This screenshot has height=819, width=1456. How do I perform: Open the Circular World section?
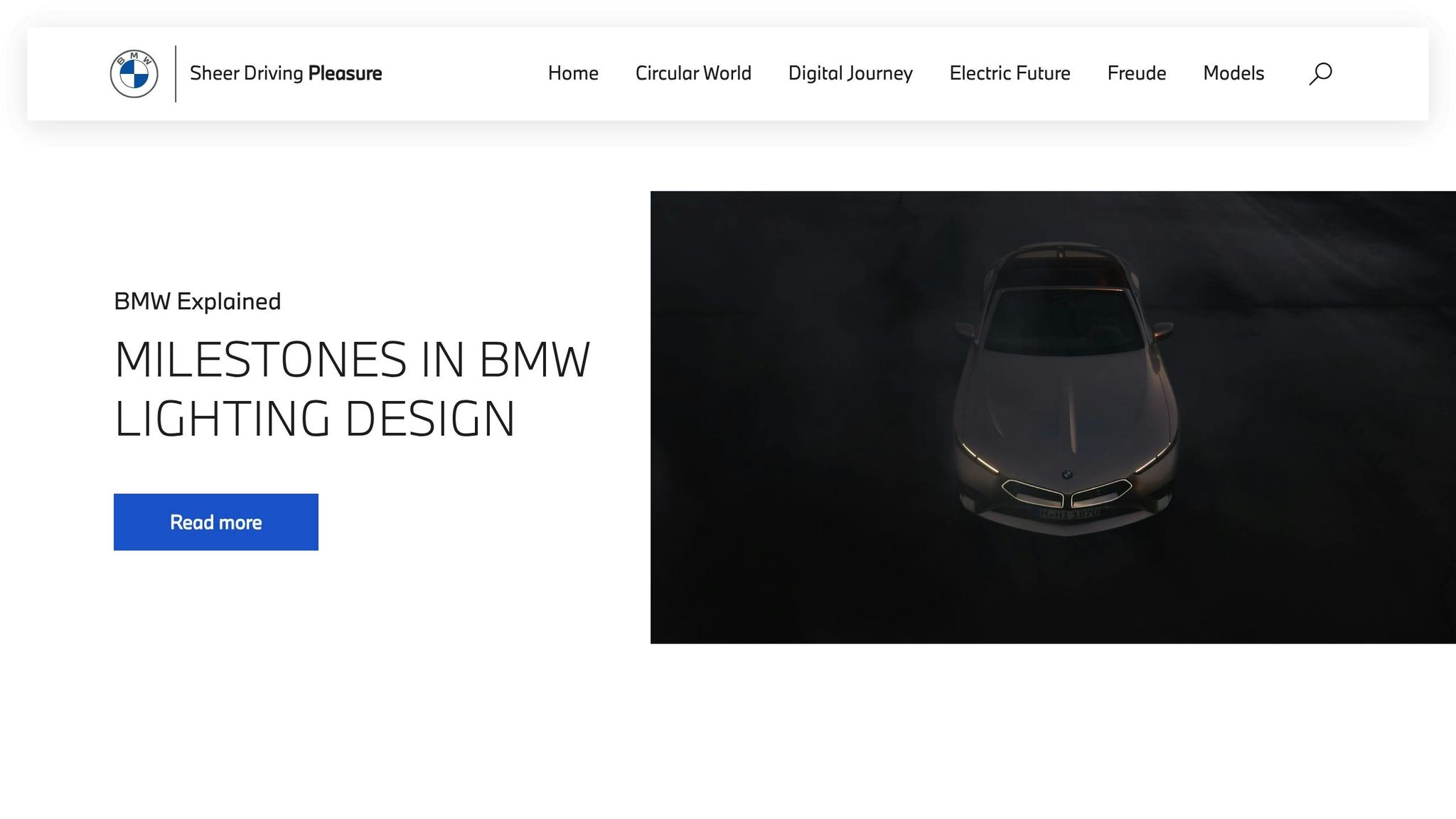(x=693, y=73)
